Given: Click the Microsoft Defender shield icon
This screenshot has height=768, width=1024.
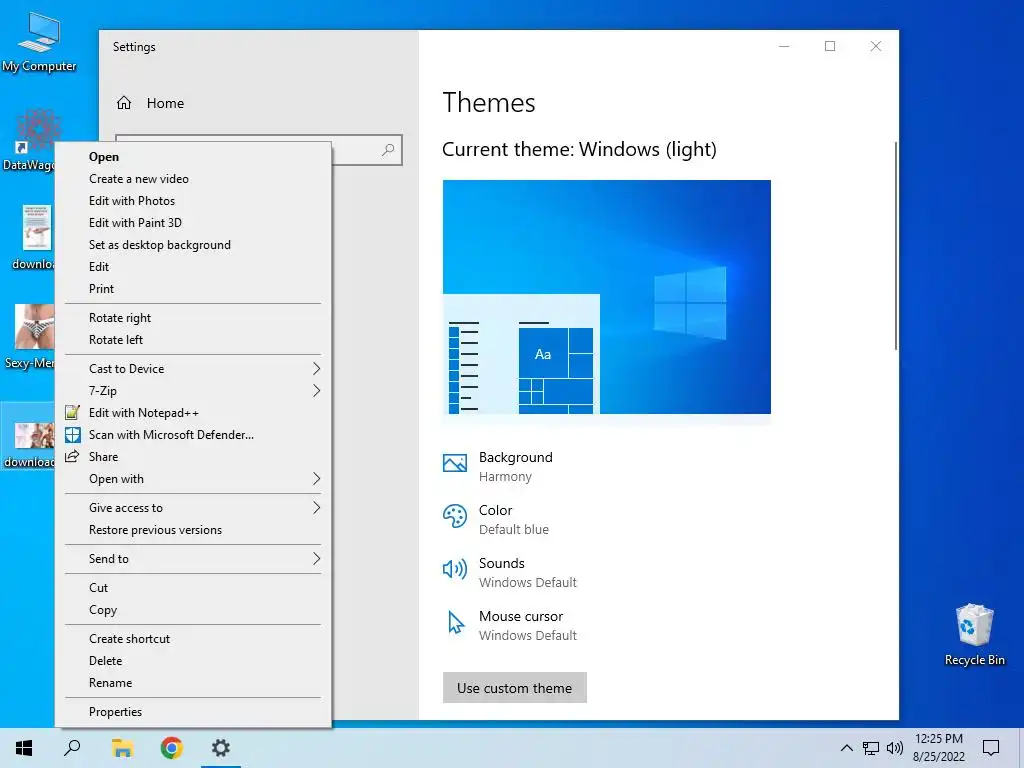Looking at the screenshot, I should (72, 435).
